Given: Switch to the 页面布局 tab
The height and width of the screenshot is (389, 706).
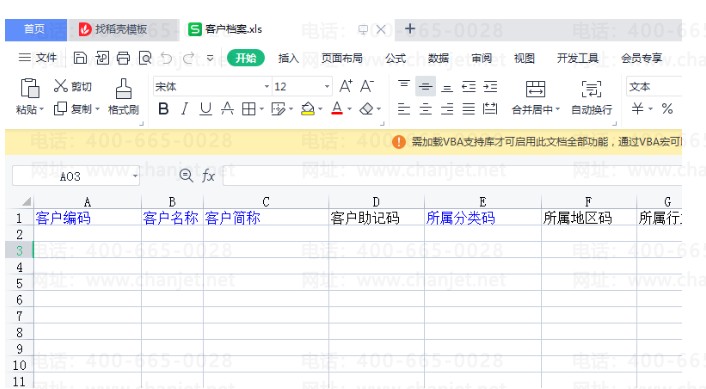Looking at the screenshot, I should pos(342,58).
